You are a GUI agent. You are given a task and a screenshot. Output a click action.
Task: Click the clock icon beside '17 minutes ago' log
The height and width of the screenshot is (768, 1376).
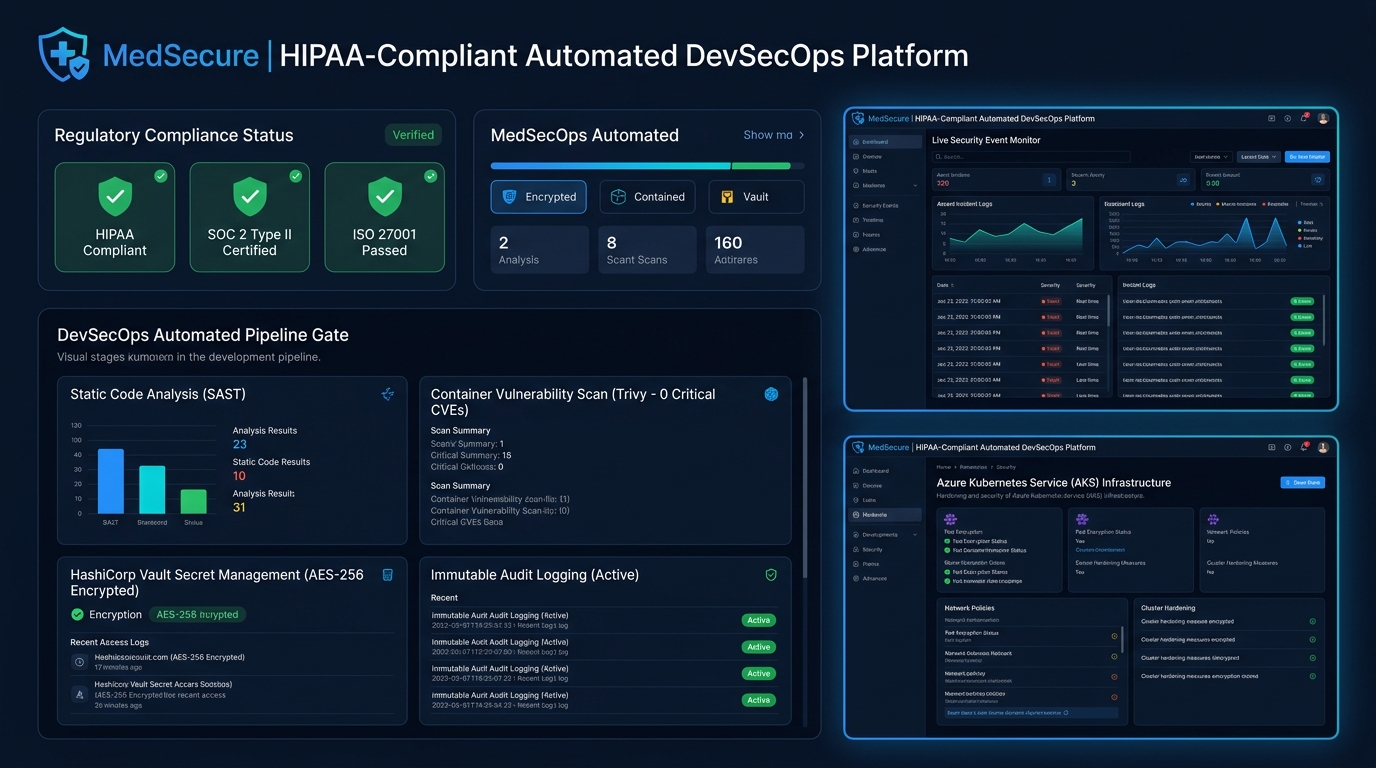(x=79, y=662)
